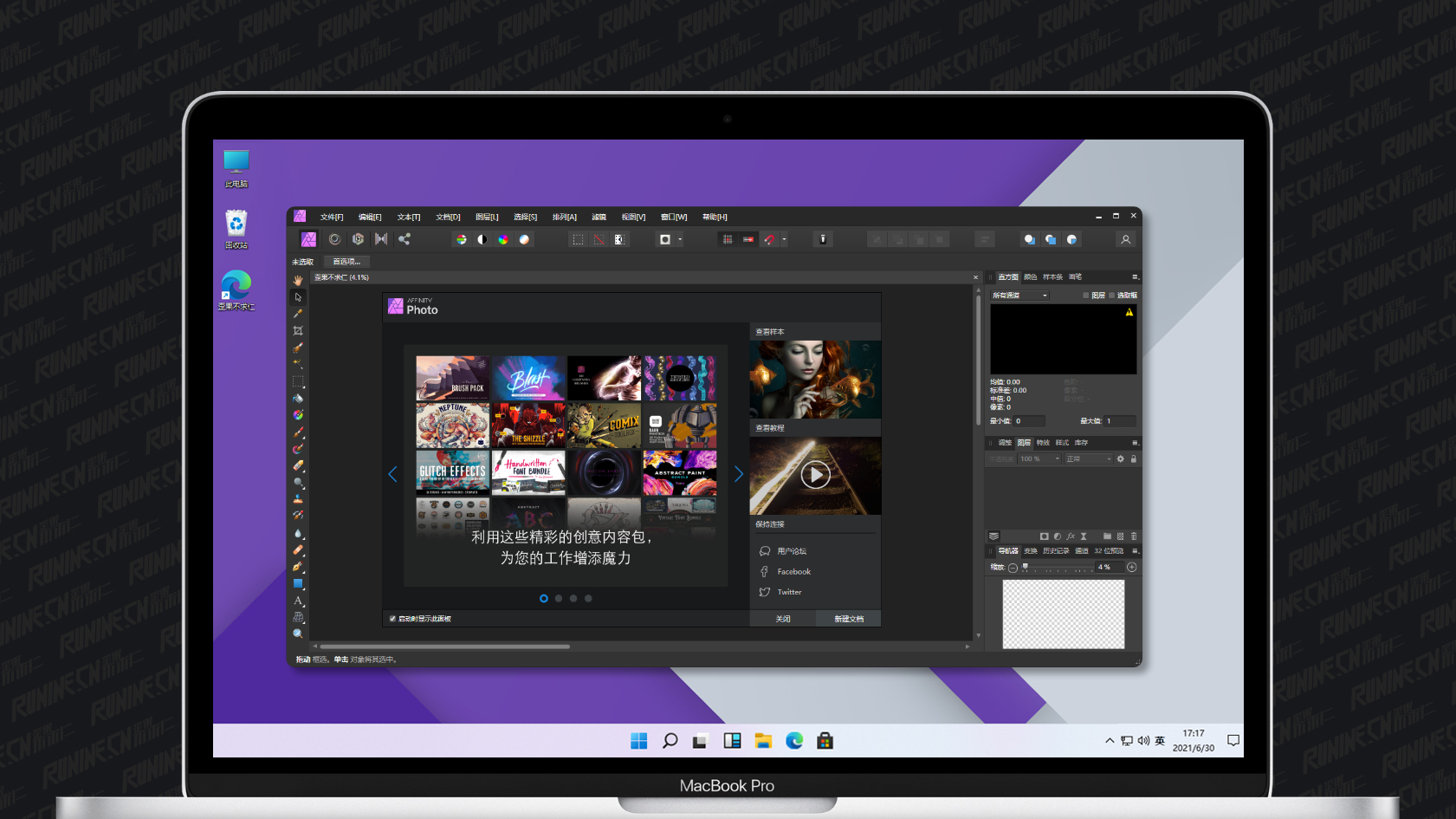Click the 首选项... button
Screen dimensions: 1456x819
point(346,262)
